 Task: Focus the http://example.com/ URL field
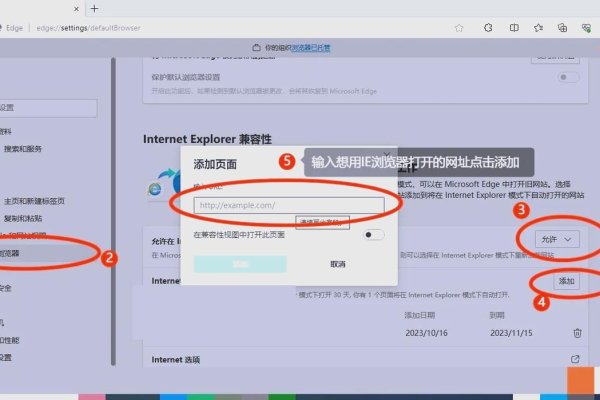click(289, 205)
